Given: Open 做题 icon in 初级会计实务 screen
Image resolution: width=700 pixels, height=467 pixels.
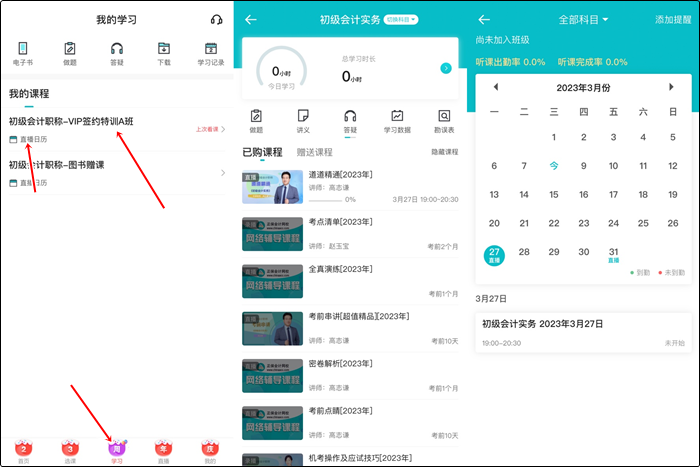Looking at the screenshot, I should tap(256, 121).
